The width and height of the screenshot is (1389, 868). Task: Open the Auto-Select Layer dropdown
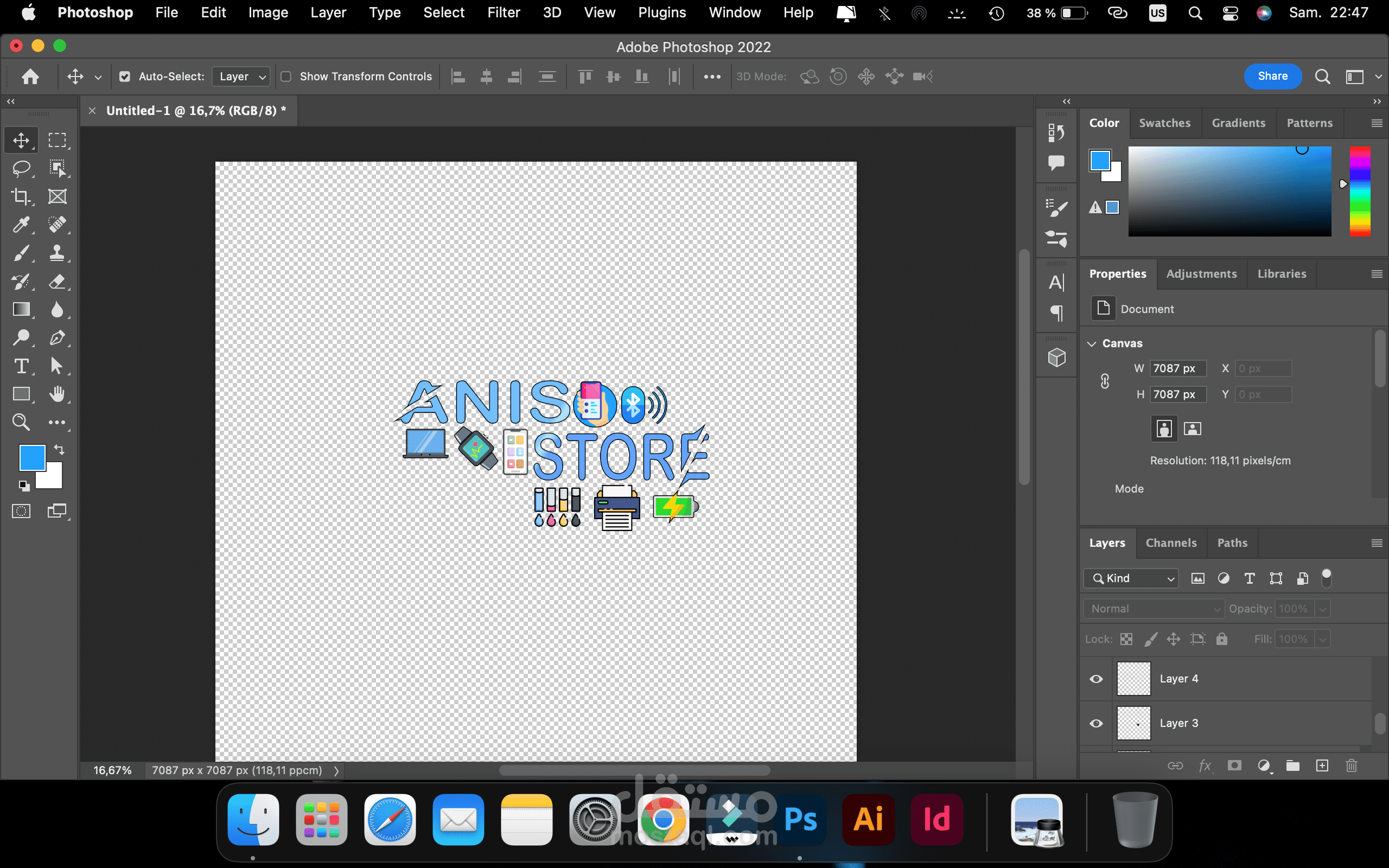tap(241, 76)
